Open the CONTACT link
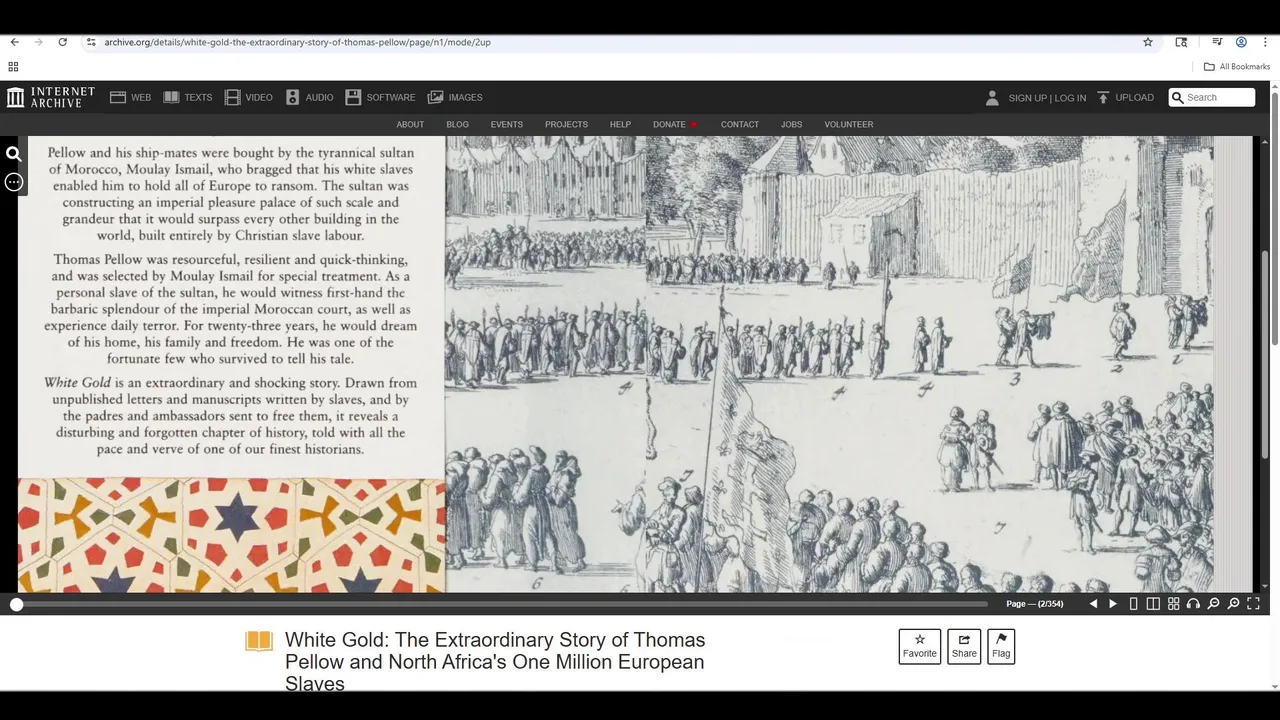This screenshot has width=1280, height=720. tap(740, 124)
